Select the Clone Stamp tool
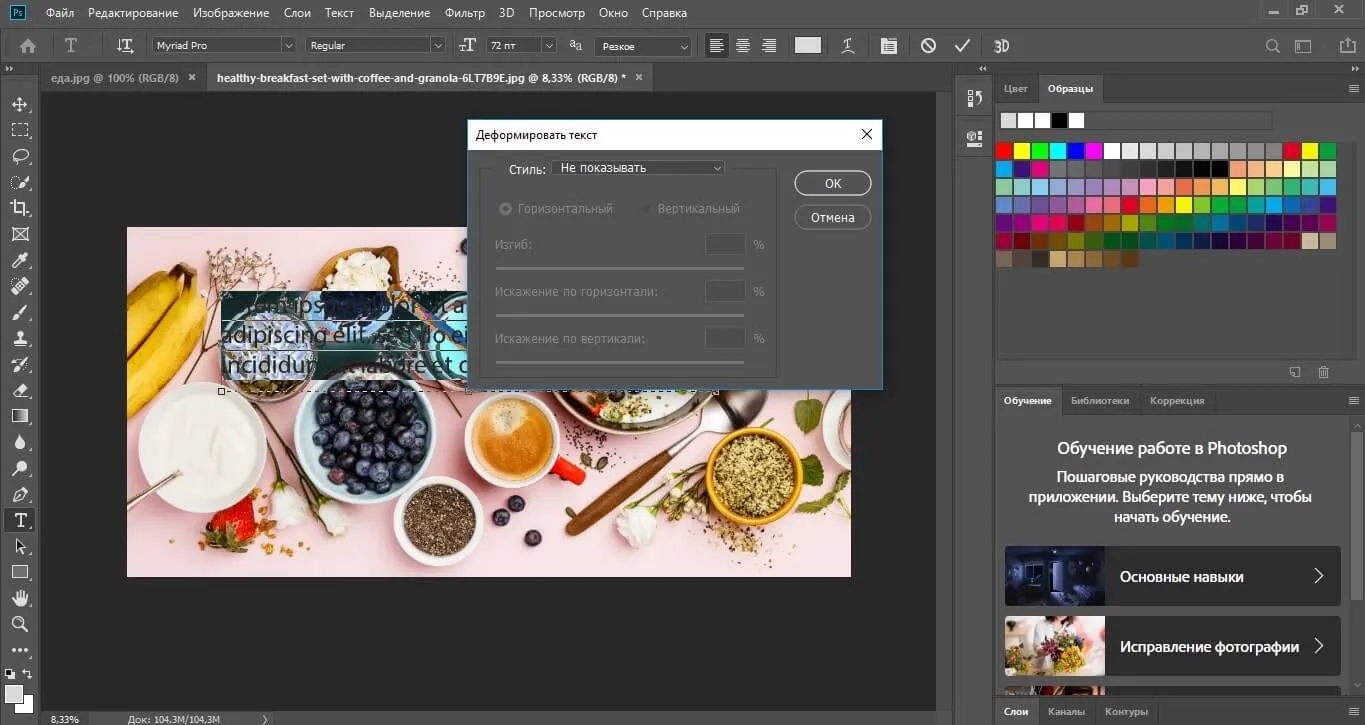This screenshot has width=1365, height=725. [x=20, y=338]
